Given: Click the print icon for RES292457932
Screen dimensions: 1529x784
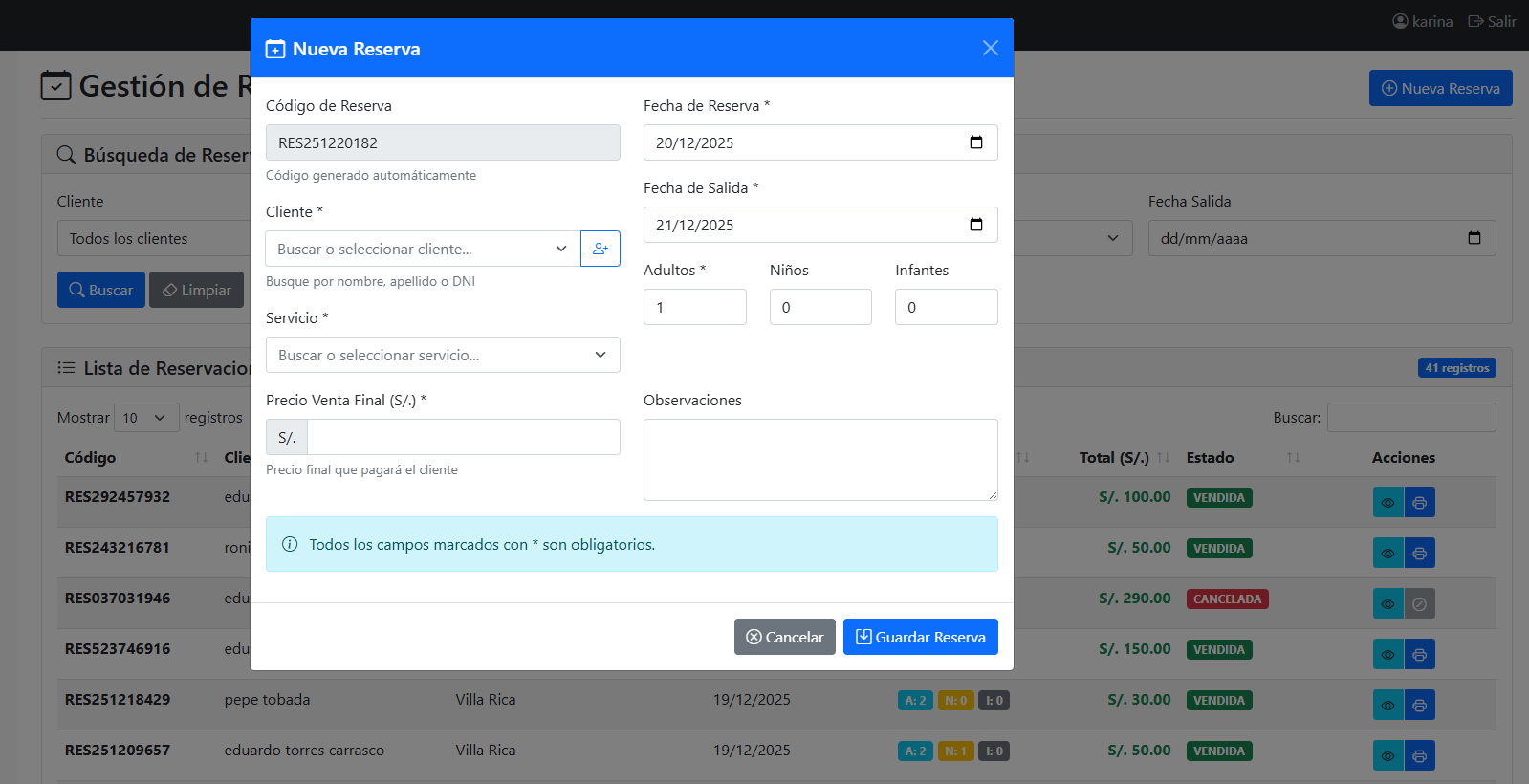Looking at the screenshot, I should (1419, 502).
